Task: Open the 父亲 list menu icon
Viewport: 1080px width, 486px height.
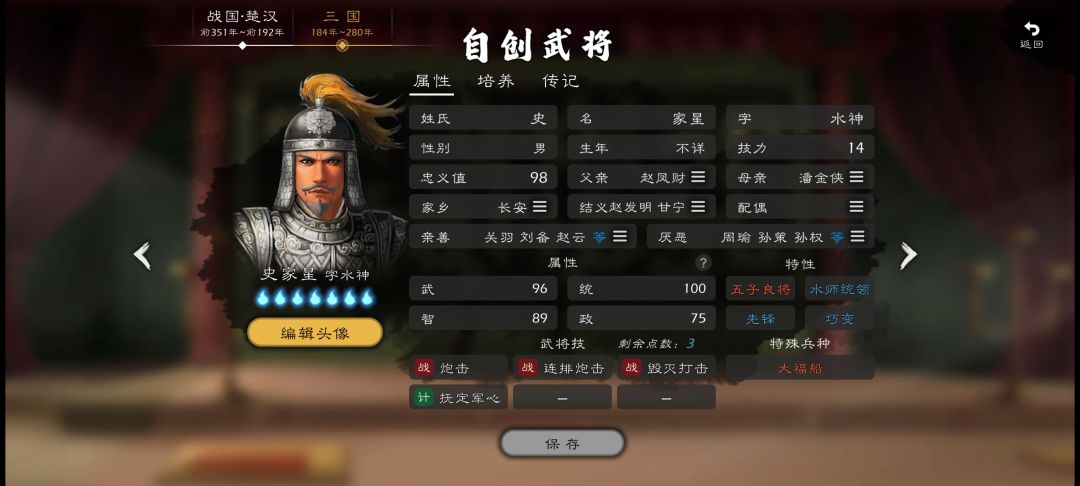Action: point(698,177)
